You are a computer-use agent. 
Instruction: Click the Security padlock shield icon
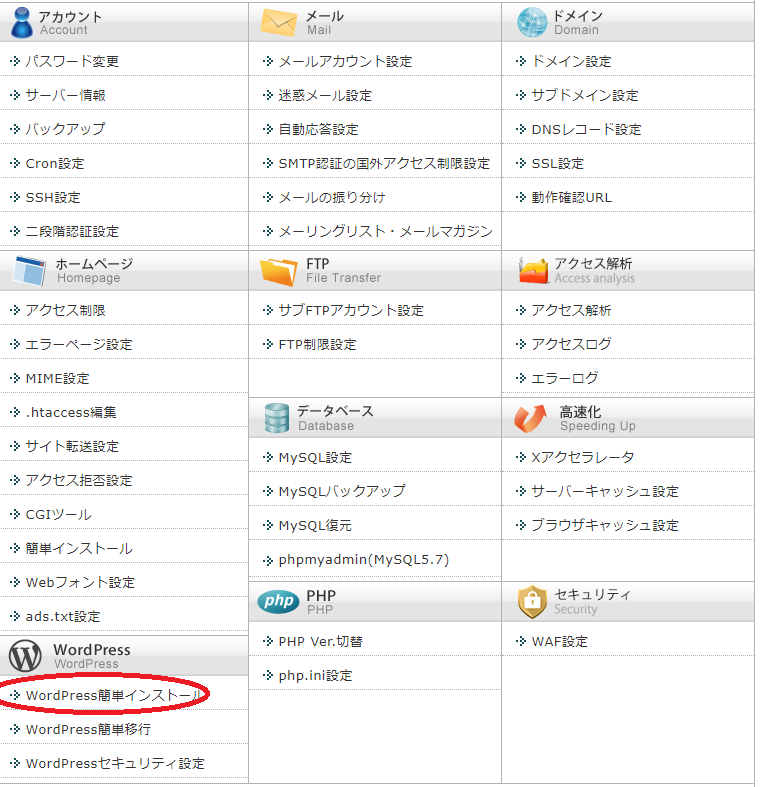tap(533, 601)
